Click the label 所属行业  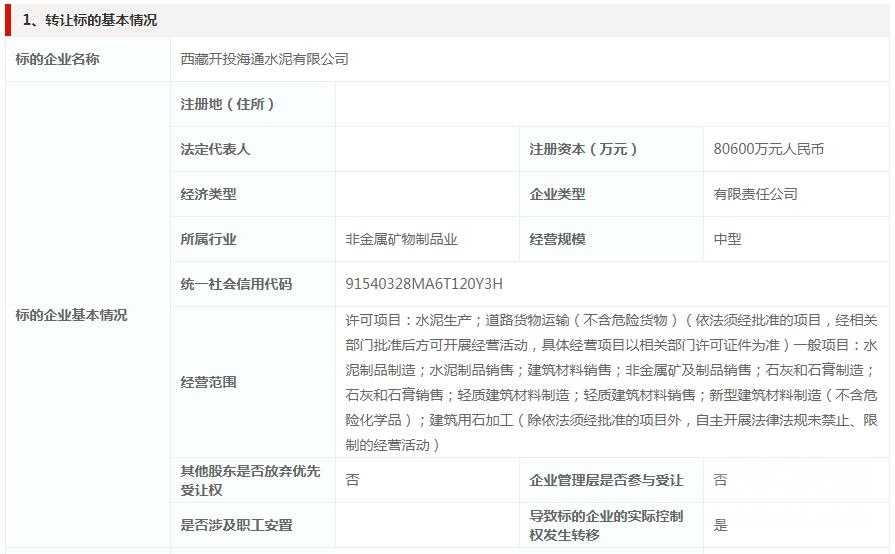point(208,240)
